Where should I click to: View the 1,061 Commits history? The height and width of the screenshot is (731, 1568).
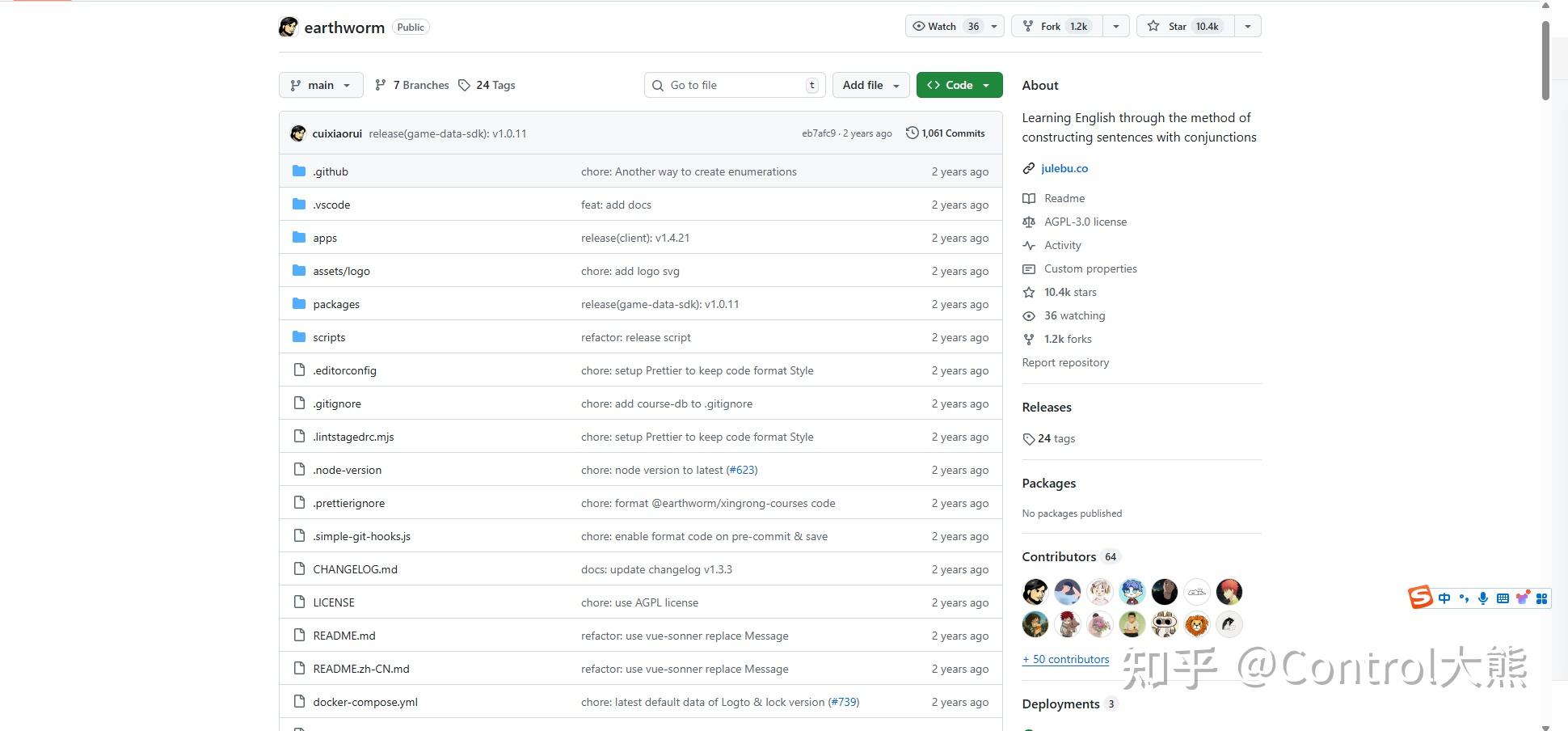[946, 133]
